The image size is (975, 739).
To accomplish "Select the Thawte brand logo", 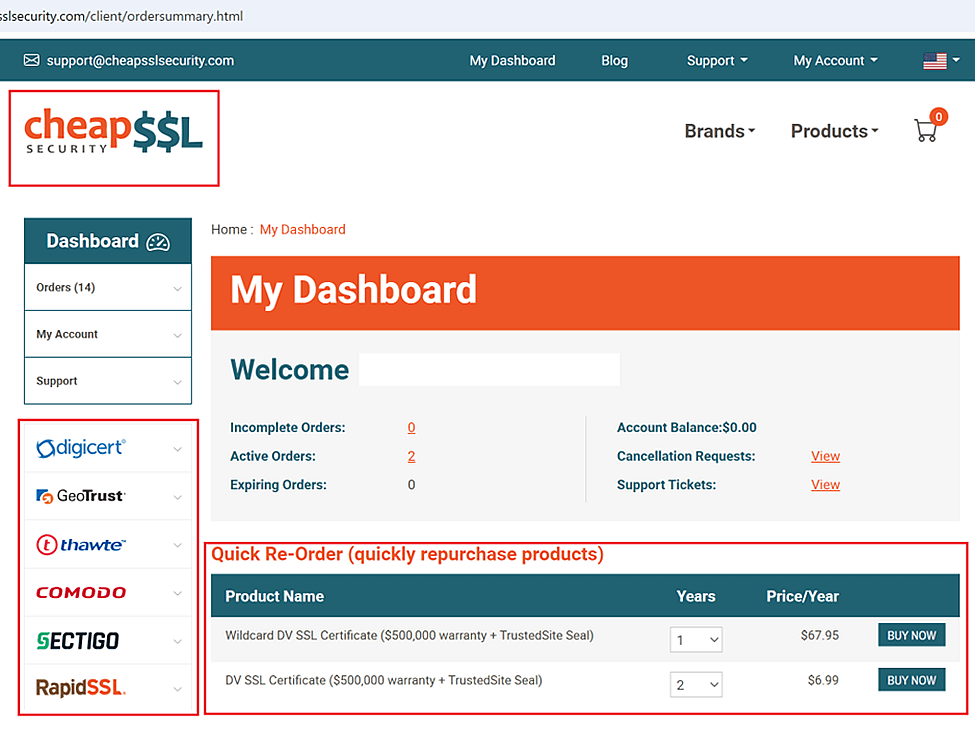I will pos(81,545).
